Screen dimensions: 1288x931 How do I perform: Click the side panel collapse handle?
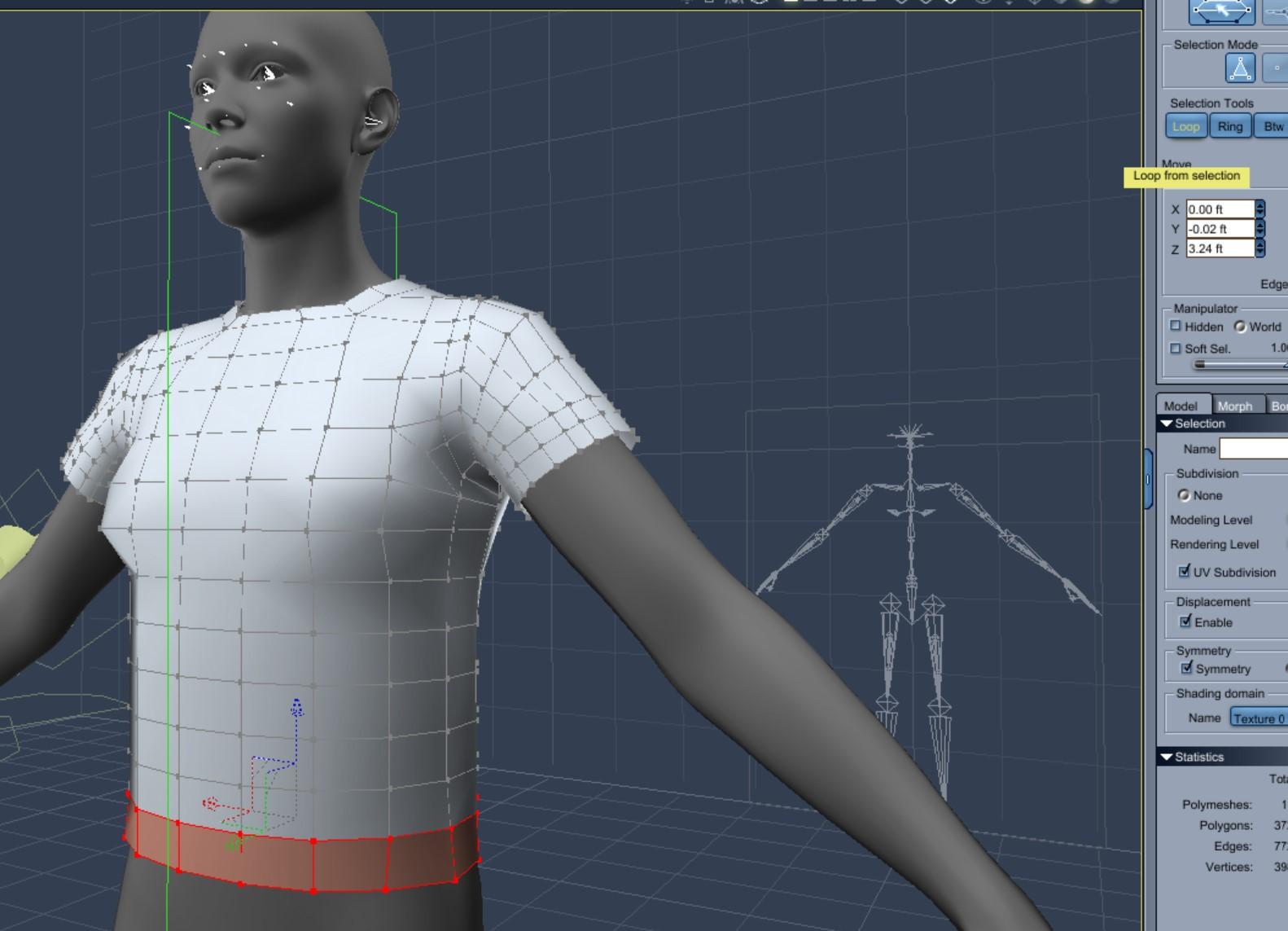(1149, 479)
